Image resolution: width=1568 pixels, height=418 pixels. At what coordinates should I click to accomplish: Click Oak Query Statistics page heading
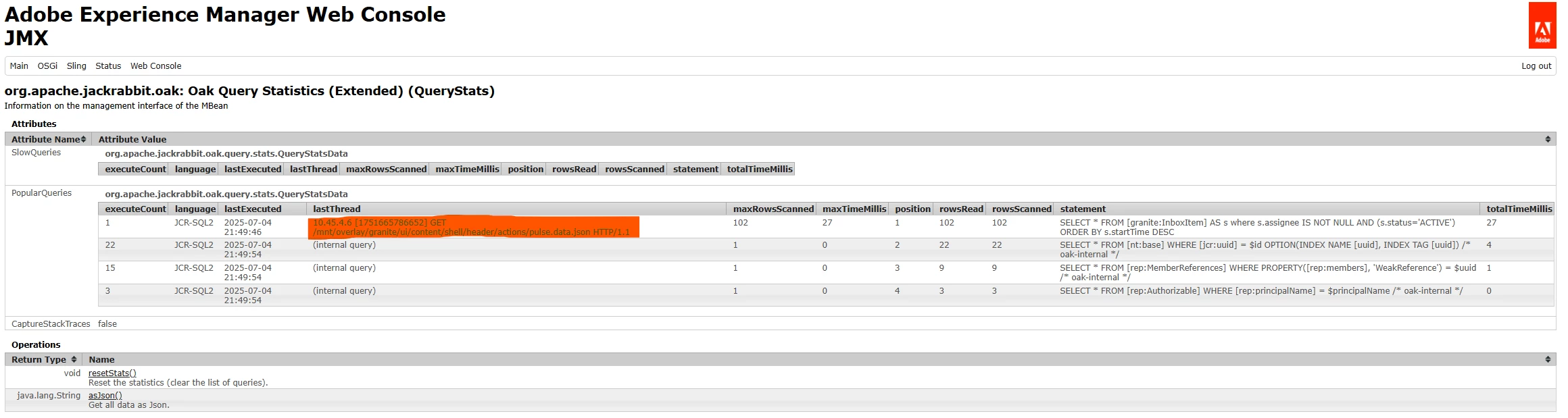249,91
